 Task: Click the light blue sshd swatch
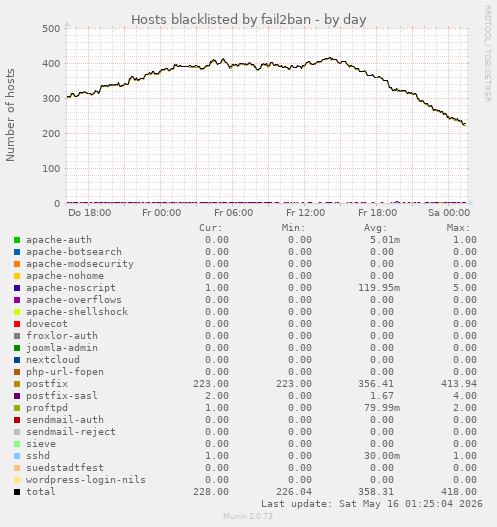[x=17, y=456]
